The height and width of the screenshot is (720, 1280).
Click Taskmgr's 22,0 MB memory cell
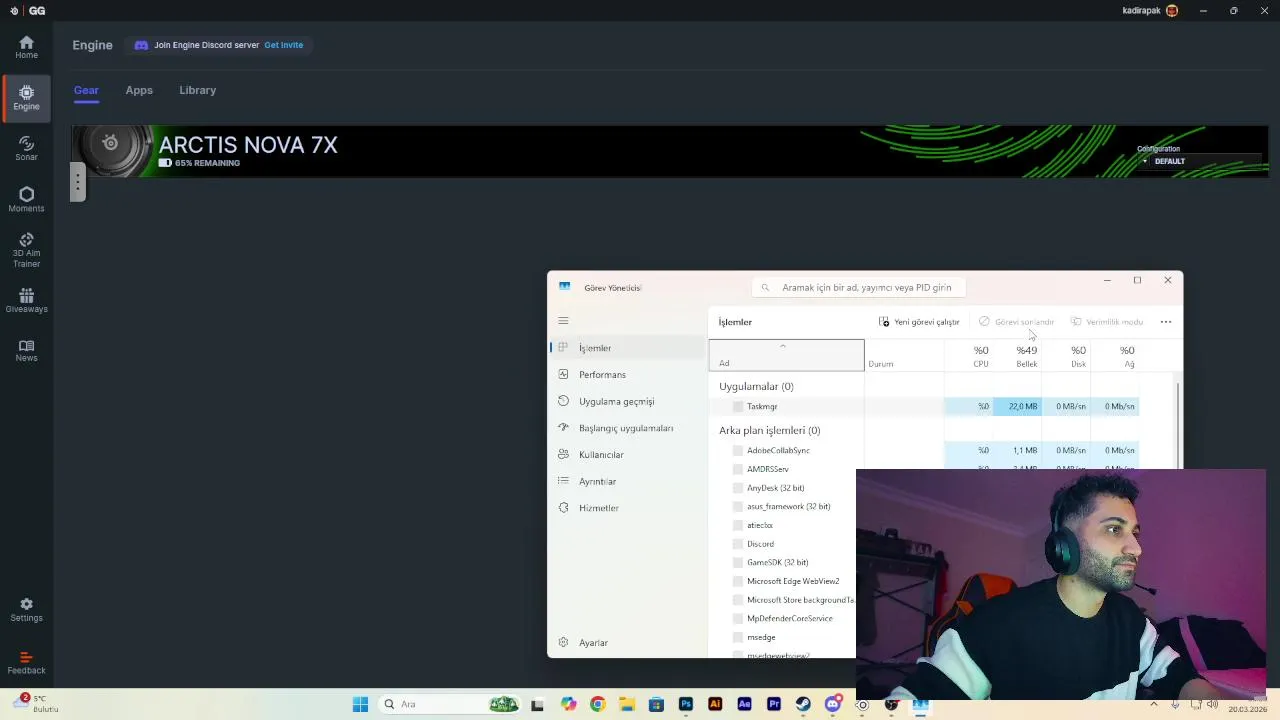[1017, 406]
